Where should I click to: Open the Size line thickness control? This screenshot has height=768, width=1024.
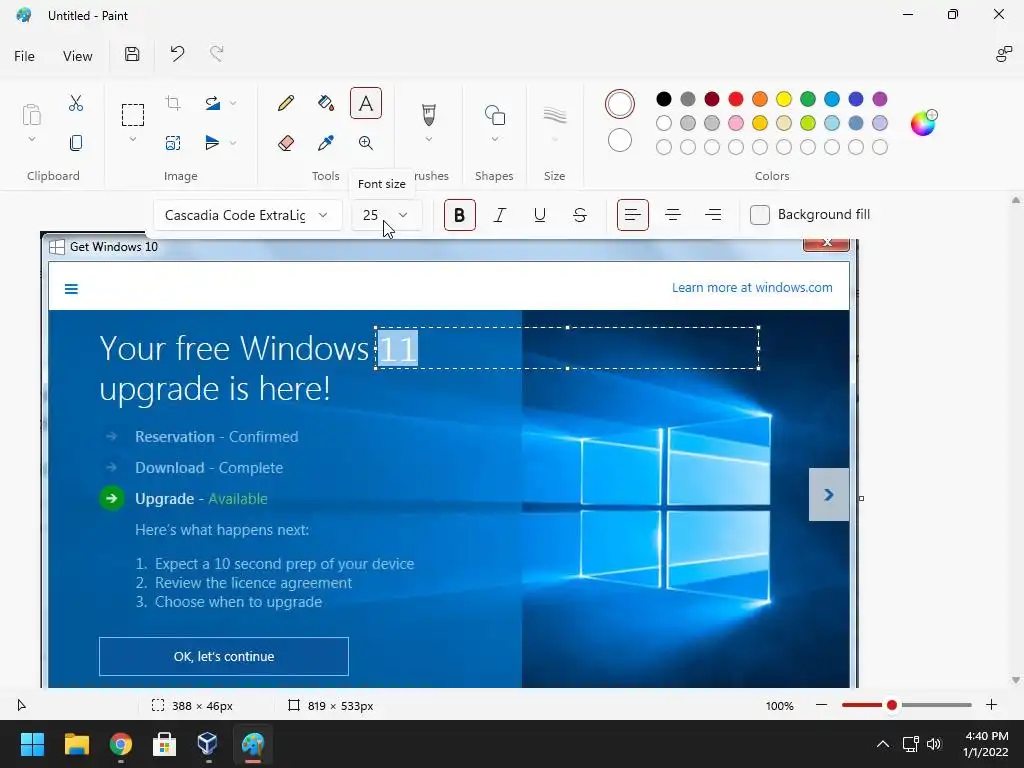pyautogui.click(x=554, y=116)
